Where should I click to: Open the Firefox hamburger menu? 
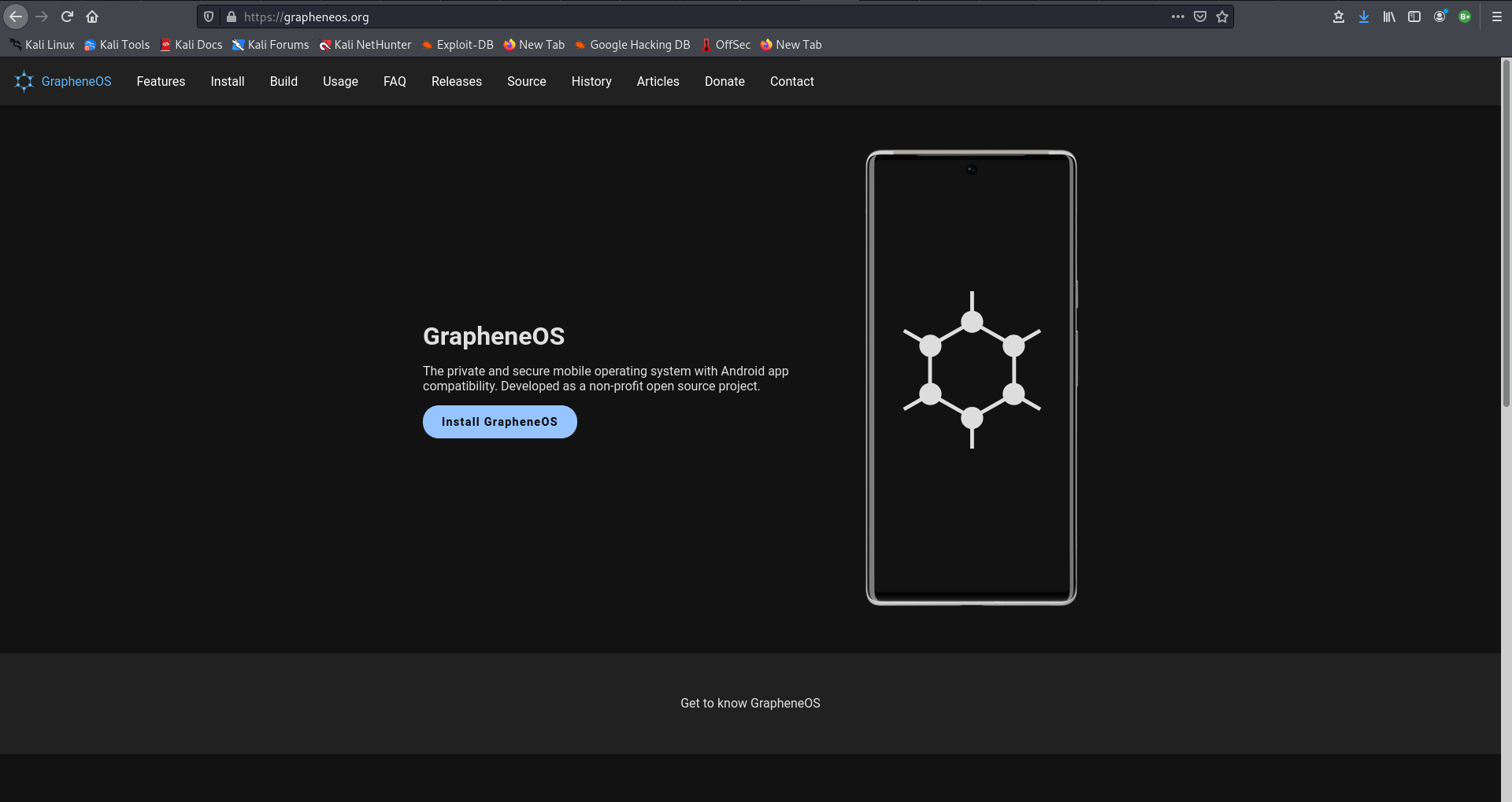pos(1497,17)
